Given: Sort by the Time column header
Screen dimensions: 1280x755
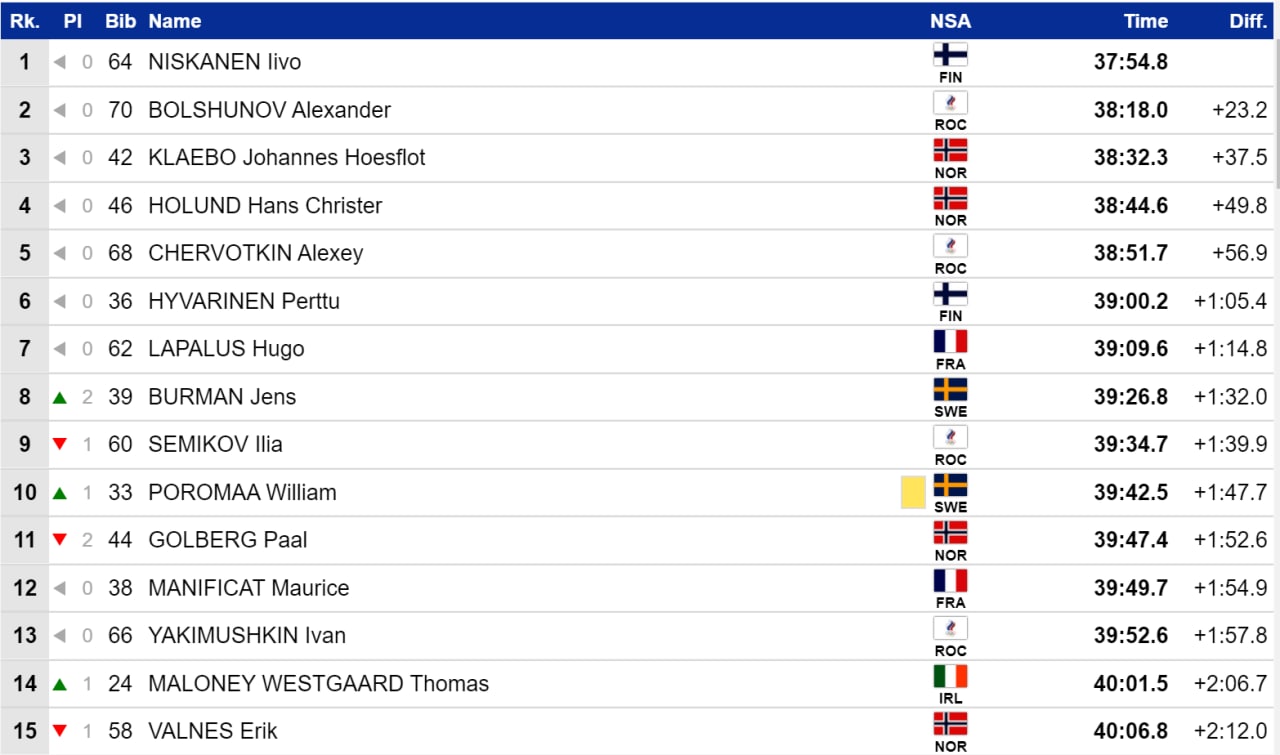Looking at the screenshot, I should pyautogui.click(x=1145, y=21).
